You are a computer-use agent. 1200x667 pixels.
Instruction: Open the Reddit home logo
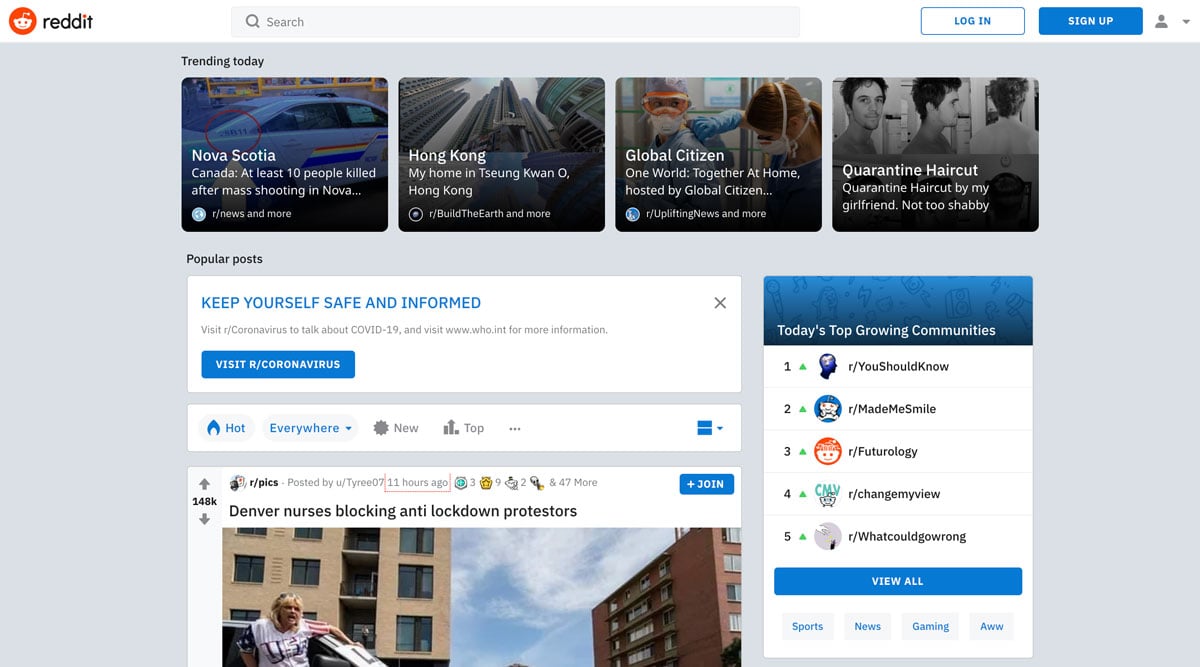[x=51, y=21]
